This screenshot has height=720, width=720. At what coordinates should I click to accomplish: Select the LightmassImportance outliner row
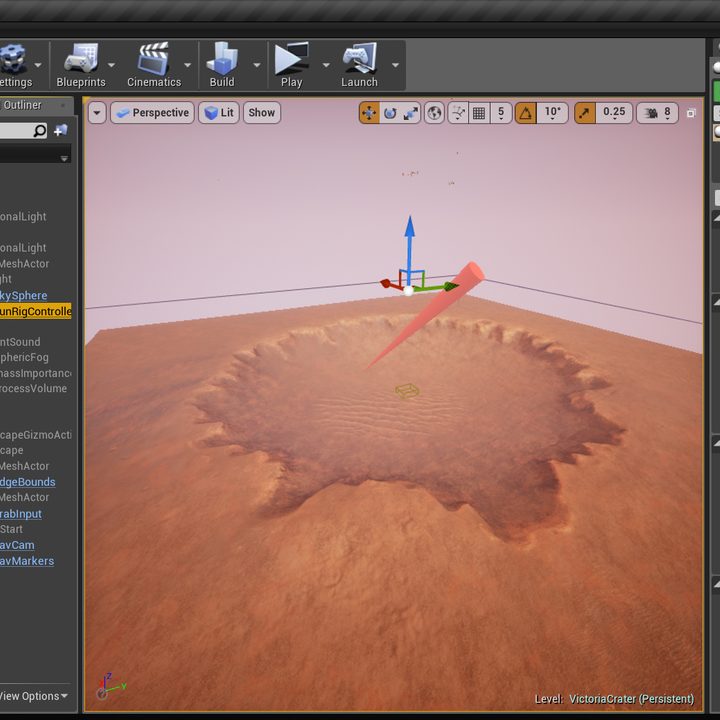(35, 373)
